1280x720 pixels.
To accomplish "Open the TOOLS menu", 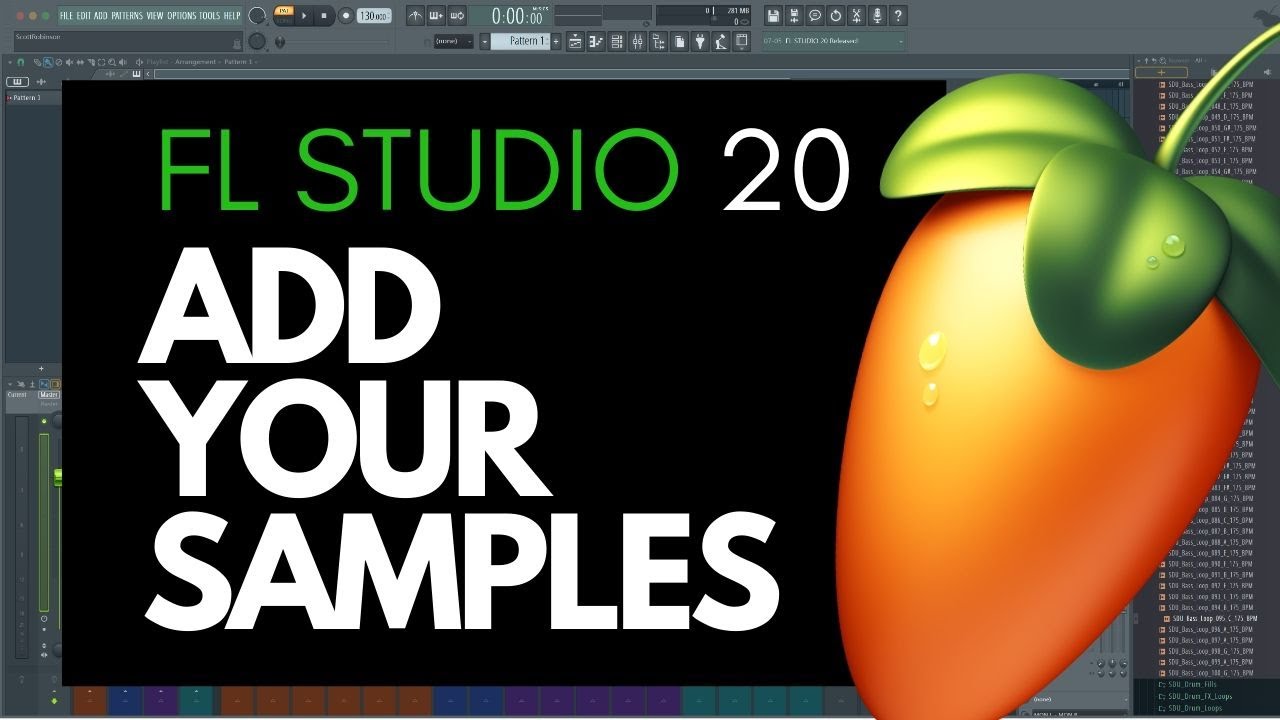I will tap(209, 16).
